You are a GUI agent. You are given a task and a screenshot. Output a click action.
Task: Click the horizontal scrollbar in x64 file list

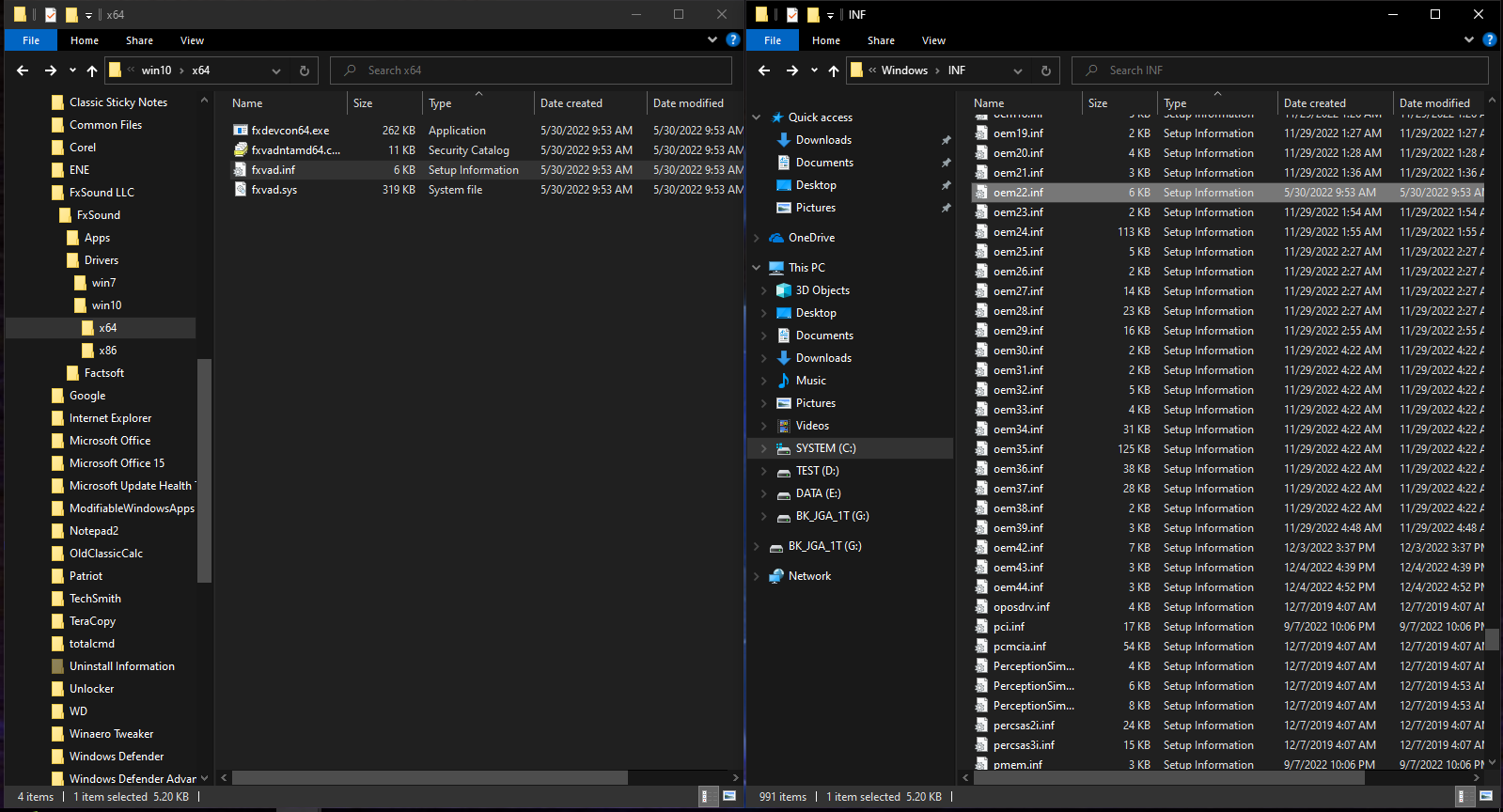[x=430, y=777]
